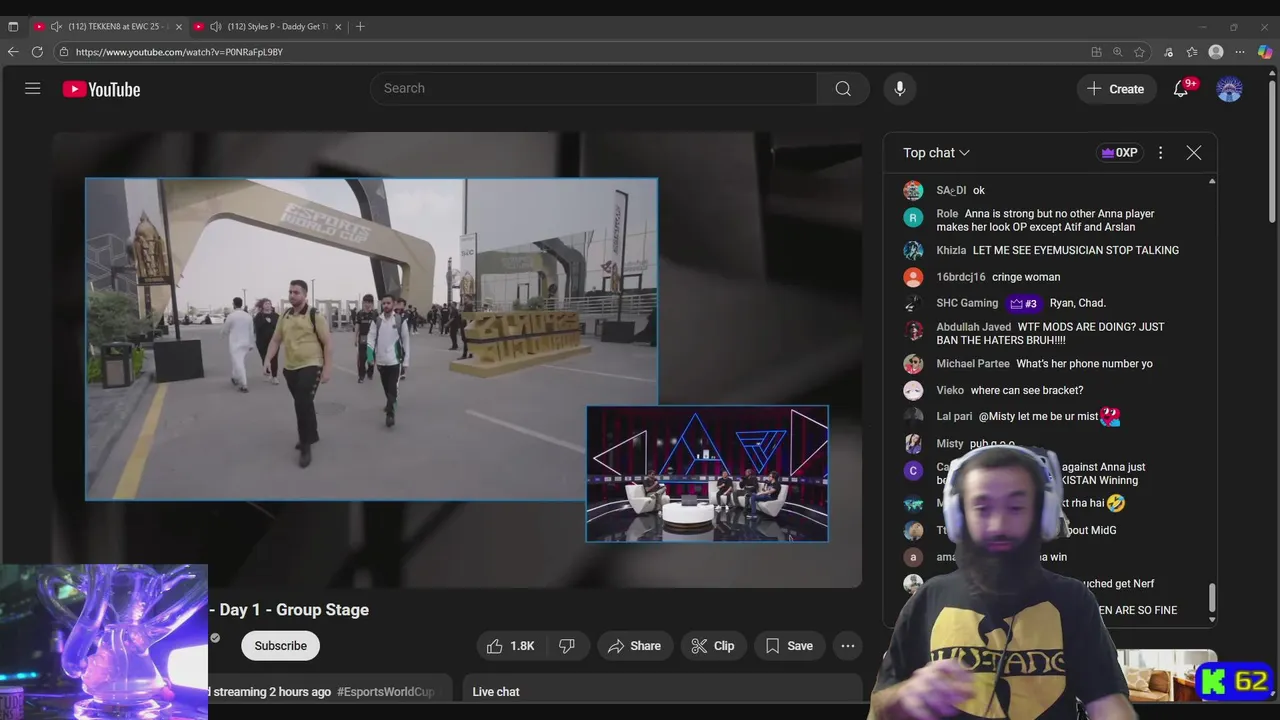Open the Create button

(x=1116, y=89)
